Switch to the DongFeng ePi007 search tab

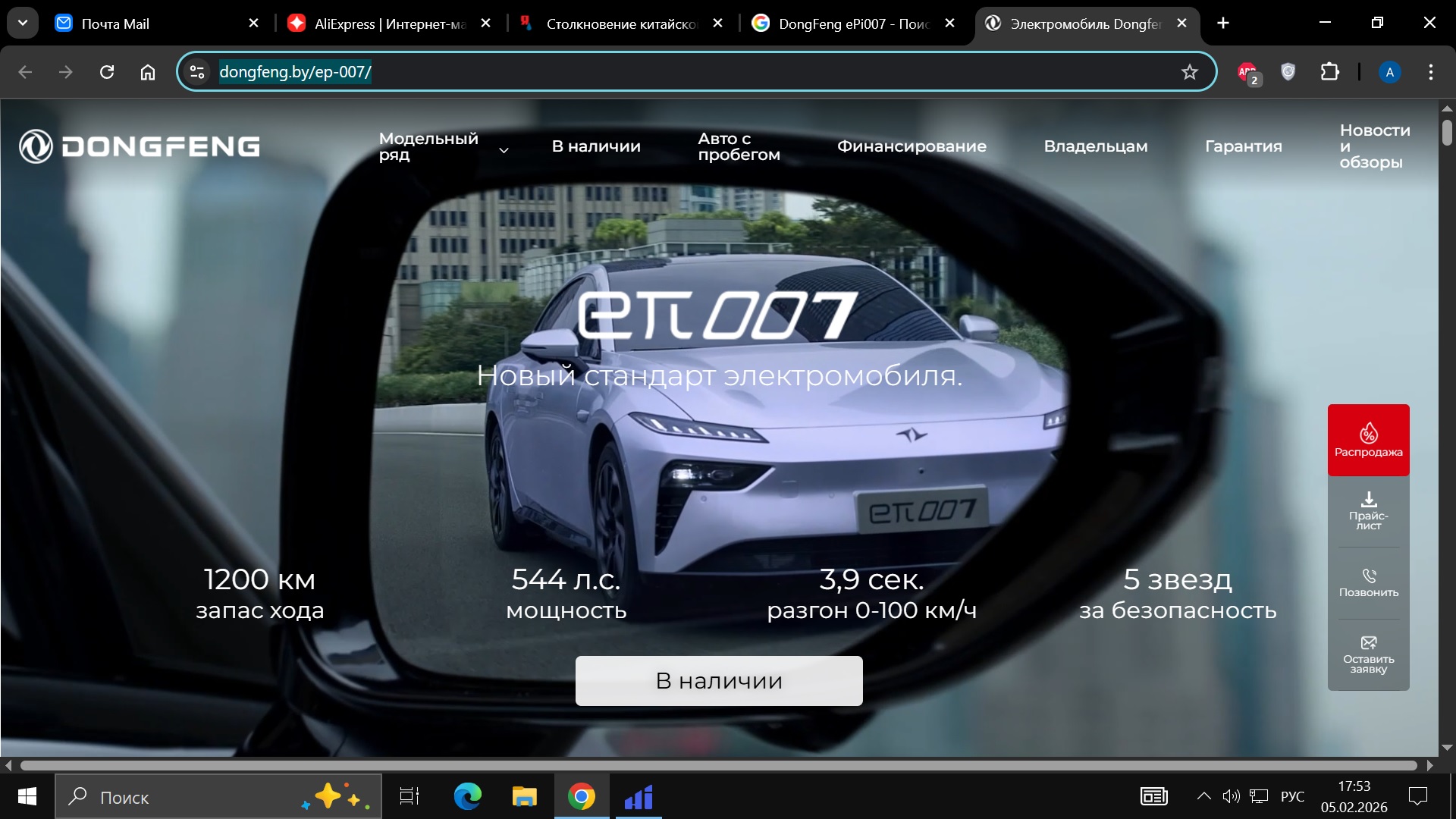pyautogui.click(x=853, y=24)
